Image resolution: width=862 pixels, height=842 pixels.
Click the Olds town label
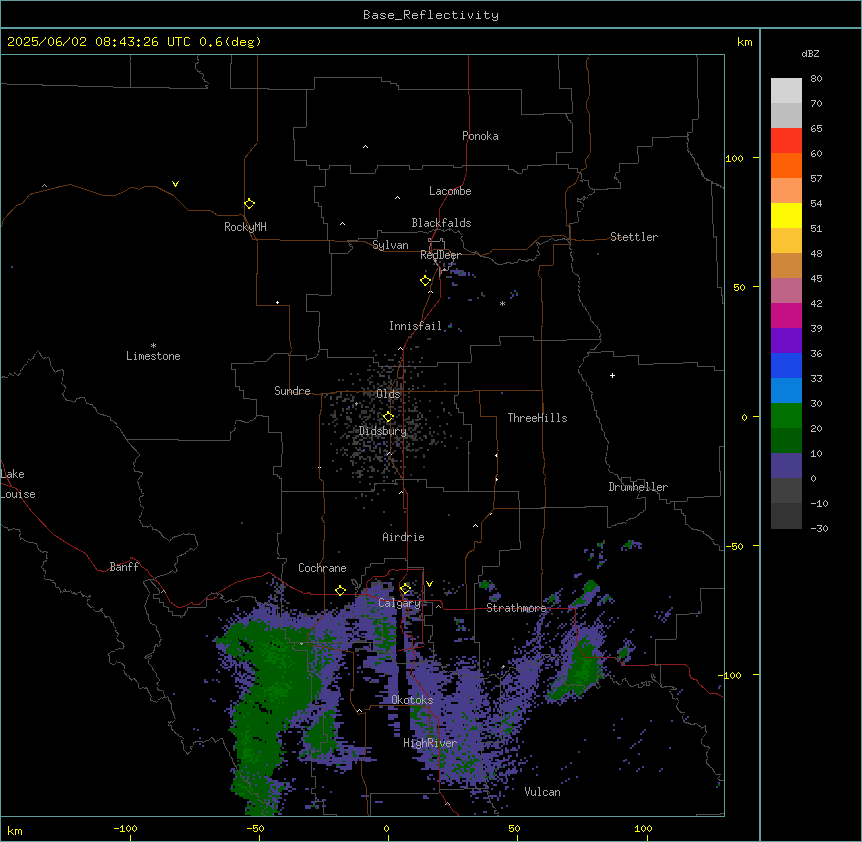coord(388,394)
